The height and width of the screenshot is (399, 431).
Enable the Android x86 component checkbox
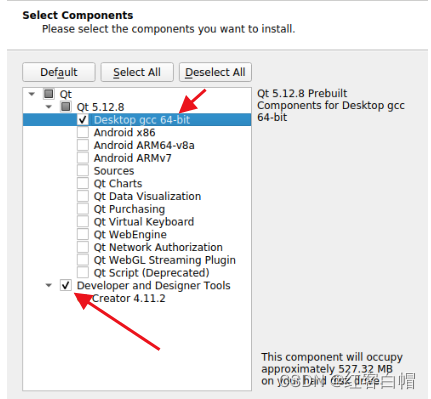[83, 132]
